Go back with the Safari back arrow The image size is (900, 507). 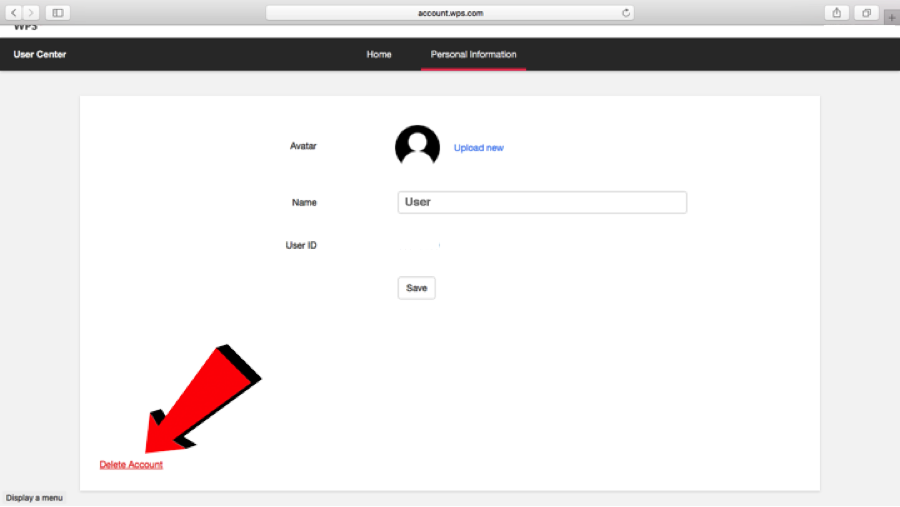click(14, 13)
